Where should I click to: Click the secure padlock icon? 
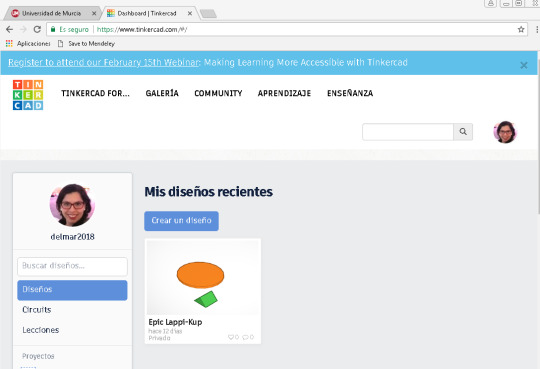[53, 30]
